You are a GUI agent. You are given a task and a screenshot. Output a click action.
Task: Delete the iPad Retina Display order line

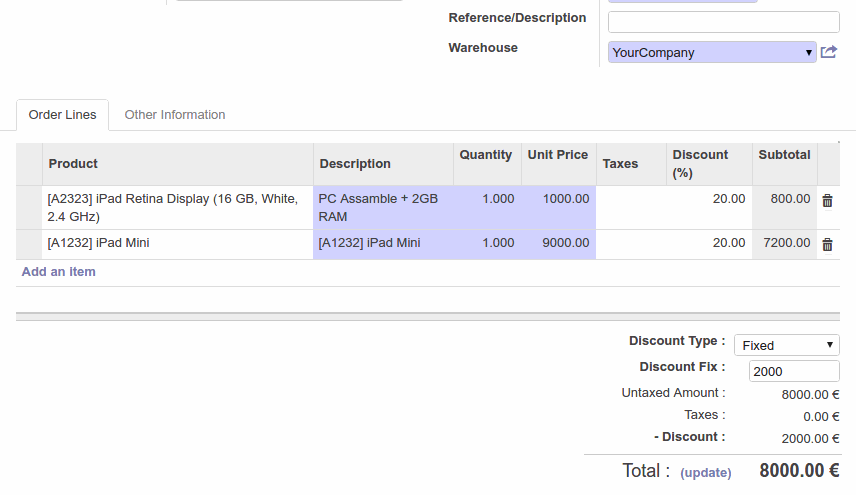tap(827, 201)
